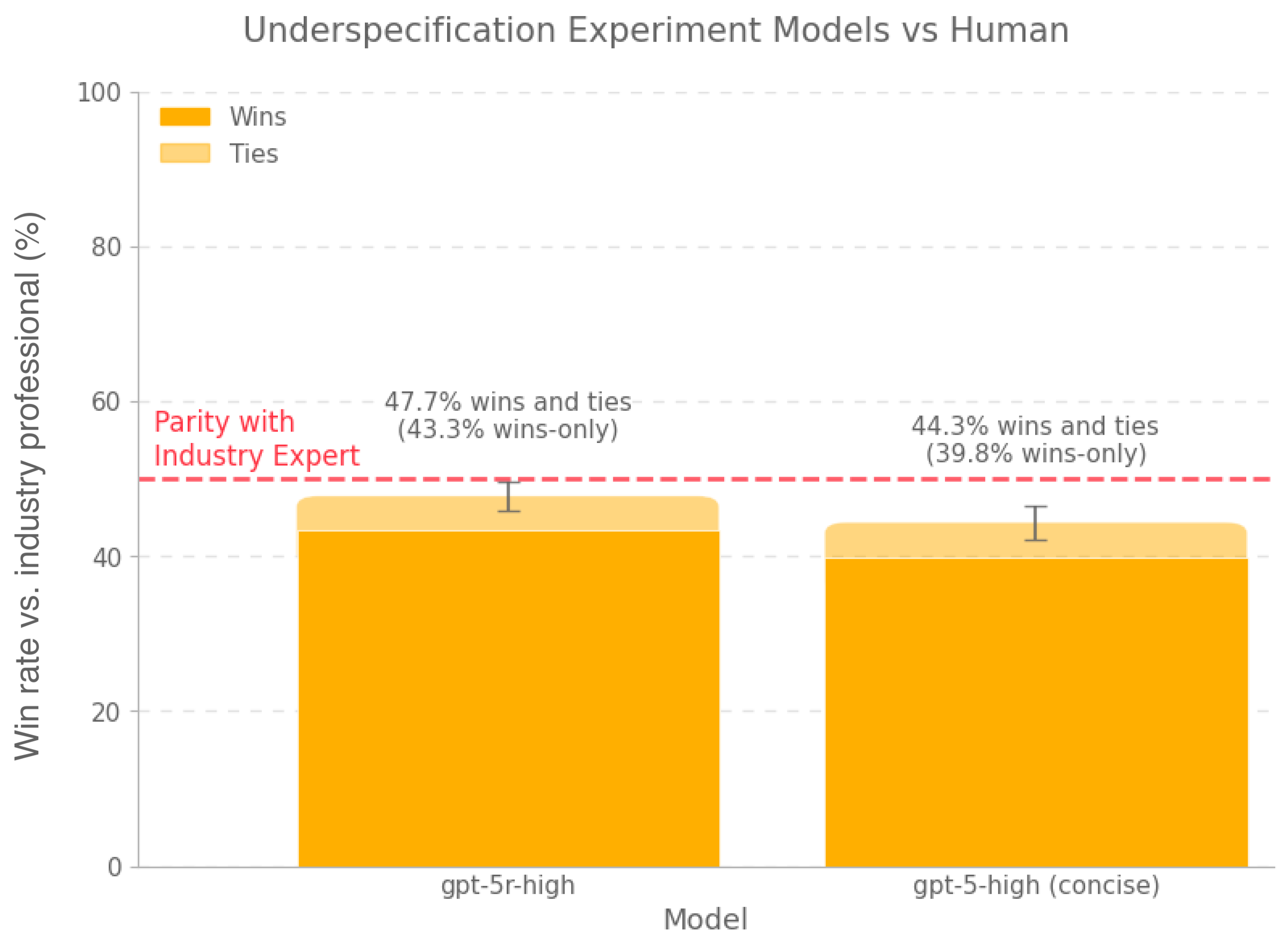The image size is (1288, 952).
Task: Click ties segment atop gpt-5-high (concise) bar
Action: pyautogui.click(x=922, y=541)
